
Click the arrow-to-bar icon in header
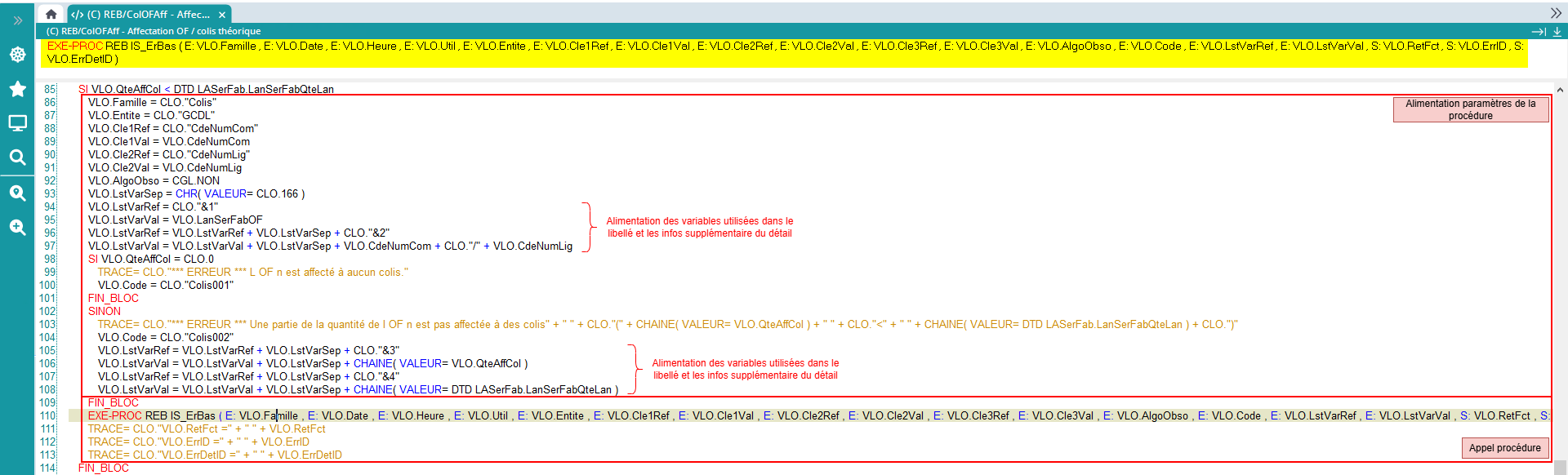[x=1538, y=32]
